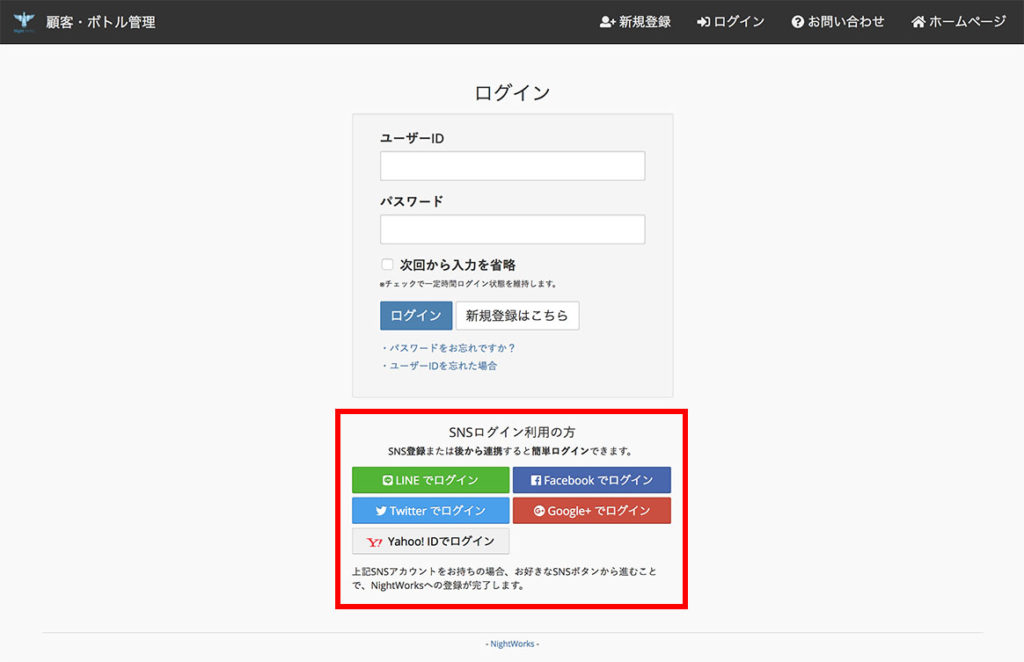Screen dimensions: 1024x662
Task: Click the 新規登録 user-plus icon in navbar
Action: (x=607, y=22)
